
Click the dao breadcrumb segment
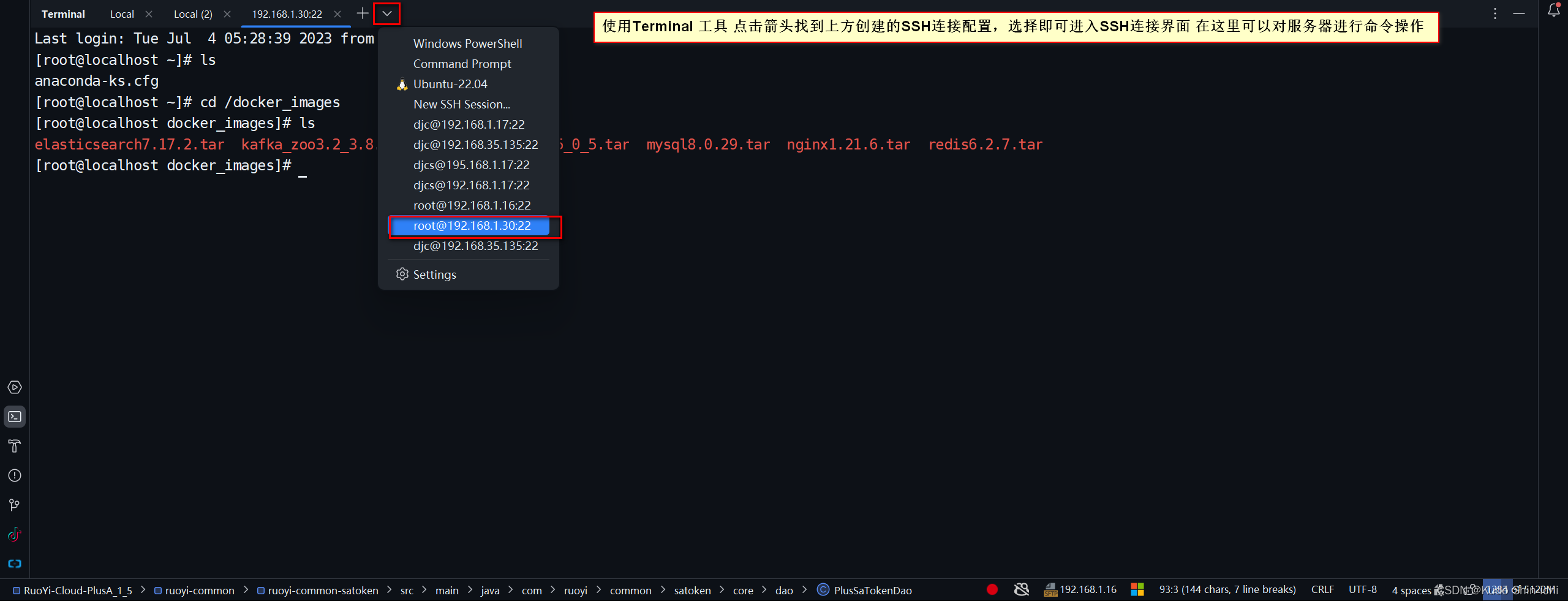click(784, 591)
